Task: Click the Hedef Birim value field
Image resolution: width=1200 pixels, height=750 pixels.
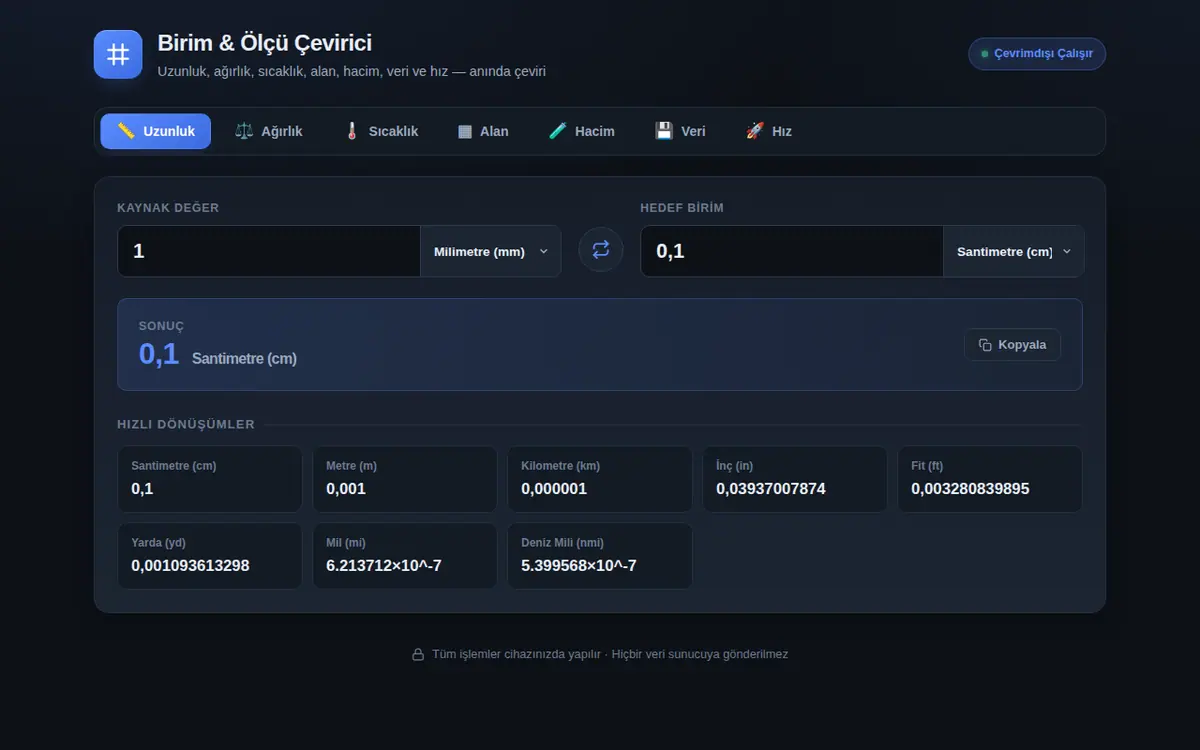Action: pyautogui.click(x=792, y=251)
